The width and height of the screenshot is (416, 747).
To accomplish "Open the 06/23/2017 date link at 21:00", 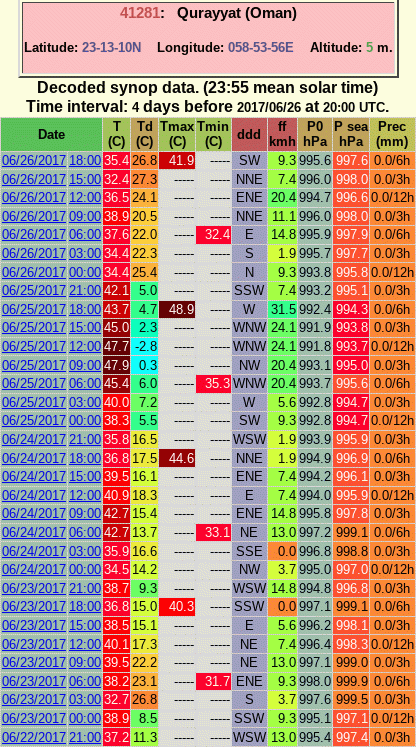I will tap(34, 588).
